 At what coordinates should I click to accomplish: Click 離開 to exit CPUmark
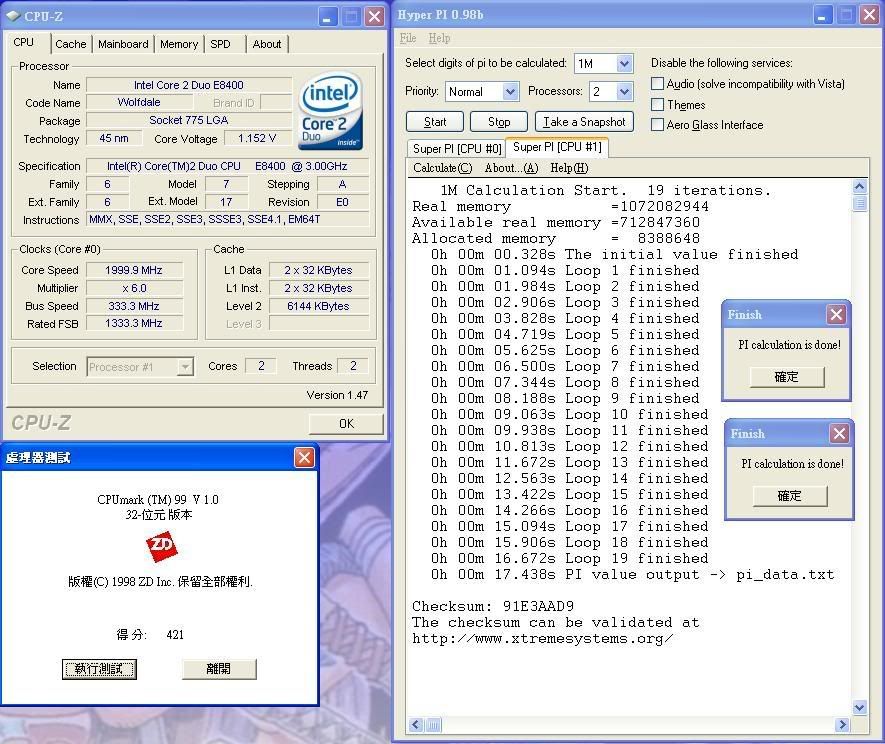pos(218,669)
